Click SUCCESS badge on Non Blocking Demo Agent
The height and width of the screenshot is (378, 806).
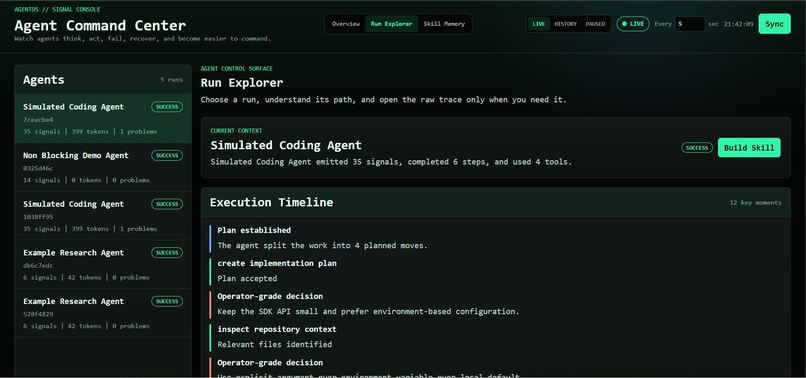(167, 155)
